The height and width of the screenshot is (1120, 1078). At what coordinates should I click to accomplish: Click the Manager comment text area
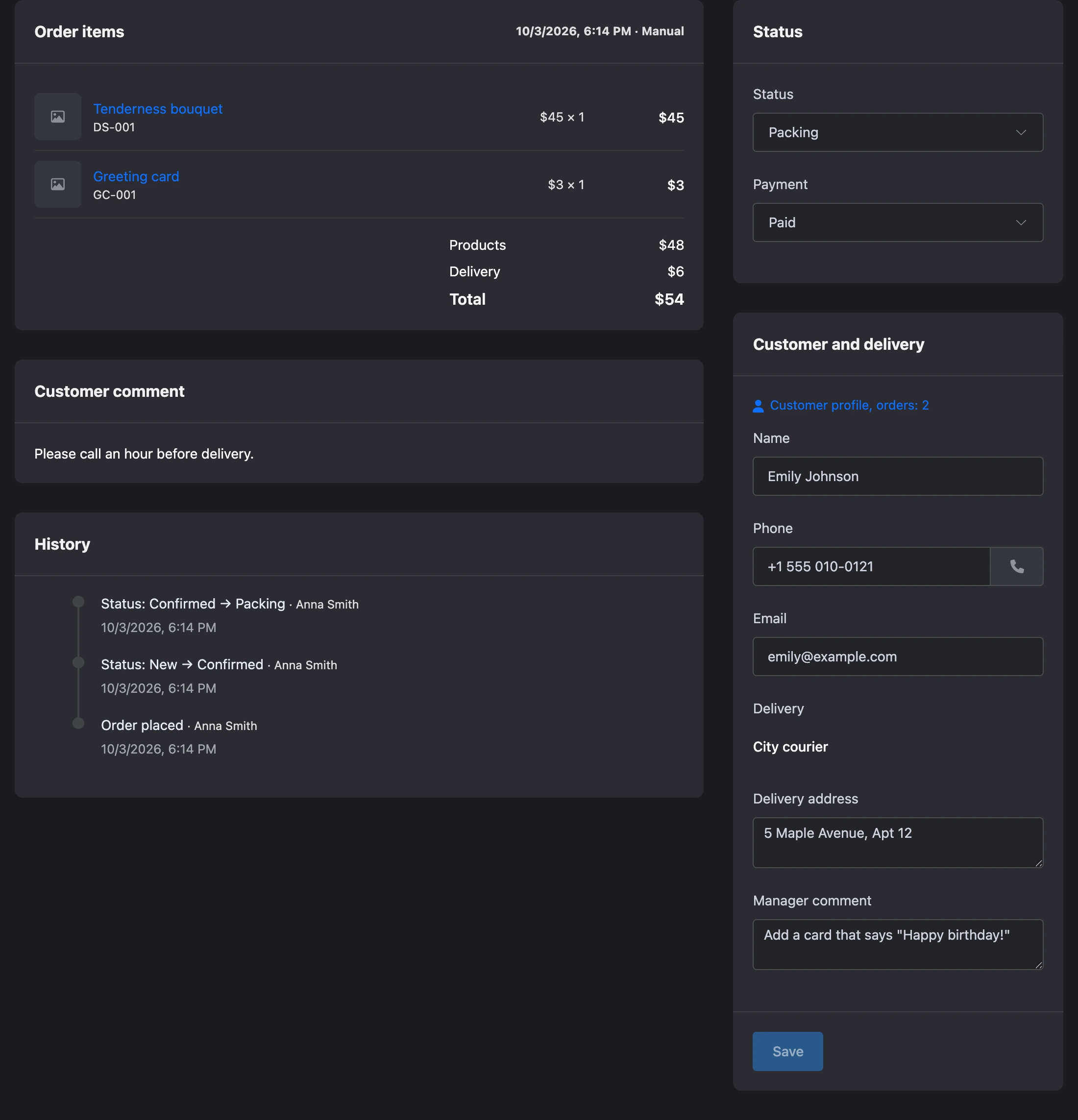[897, 945]
